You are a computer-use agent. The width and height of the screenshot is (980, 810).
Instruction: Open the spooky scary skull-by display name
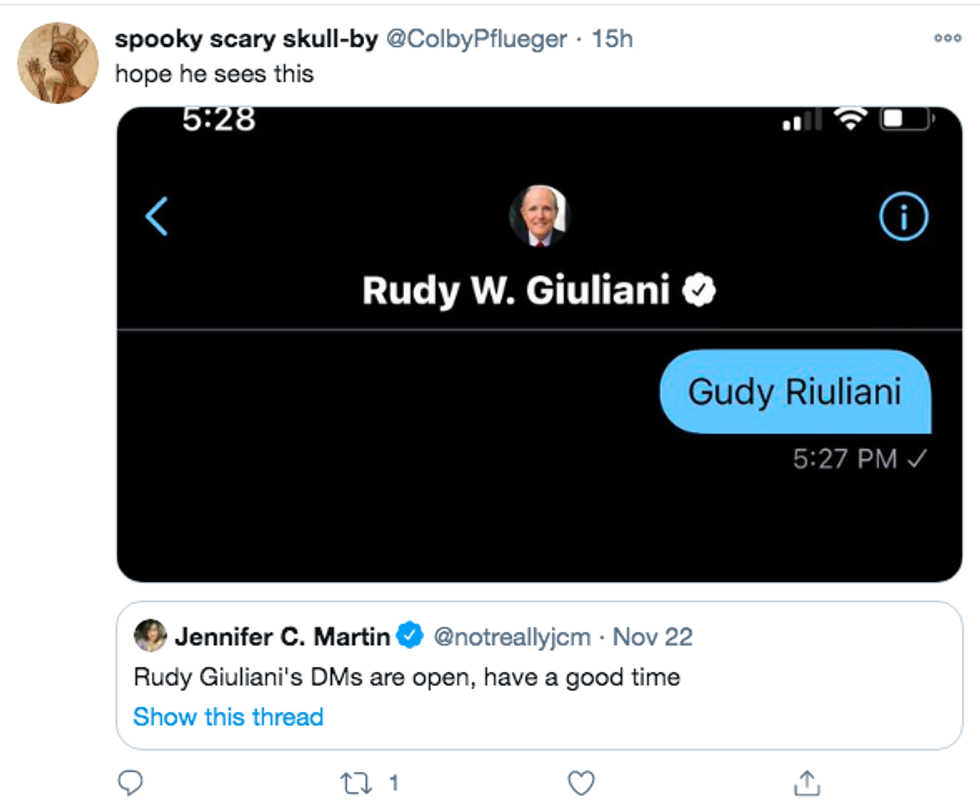(246, 40)
